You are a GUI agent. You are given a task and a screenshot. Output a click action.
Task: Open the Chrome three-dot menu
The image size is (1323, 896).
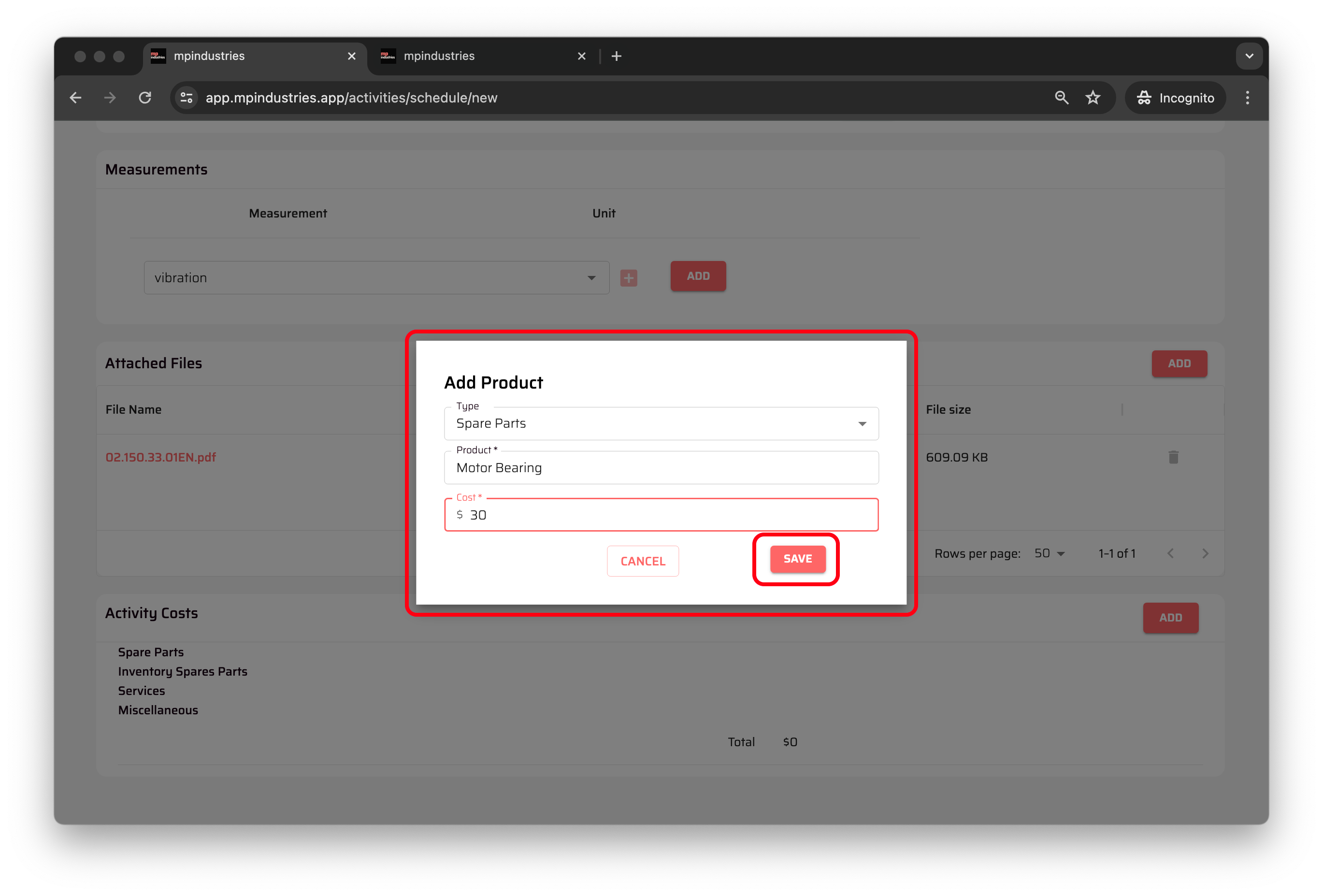pyautogui.click(x=1247, y=98)
